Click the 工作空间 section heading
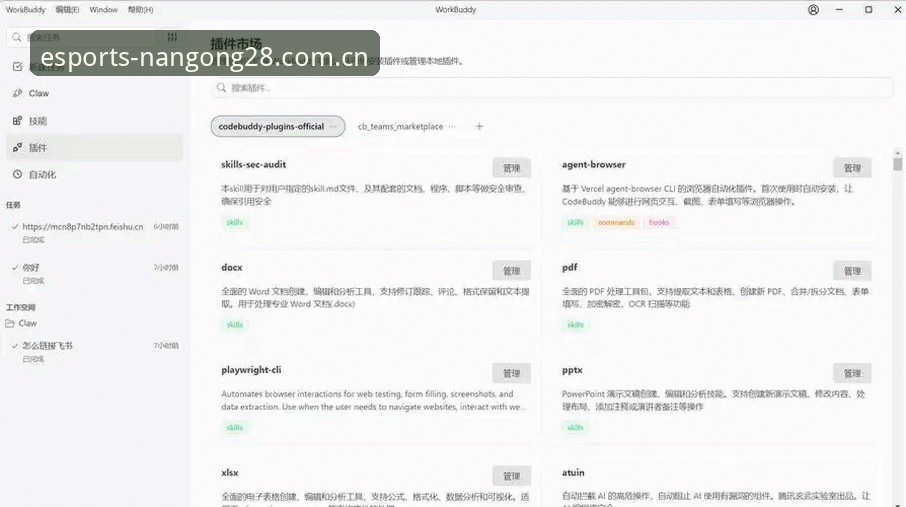Screen dimensions: 906x507 click(20, 308)
